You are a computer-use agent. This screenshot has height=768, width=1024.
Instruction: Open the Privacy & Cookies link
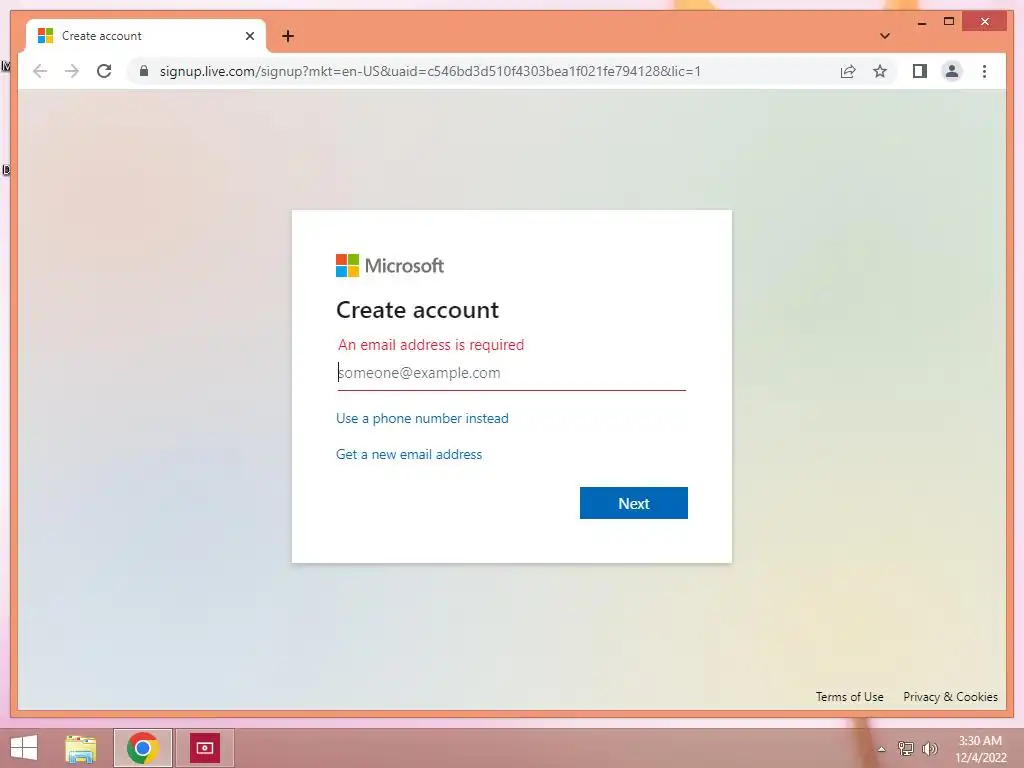[950, 697]
